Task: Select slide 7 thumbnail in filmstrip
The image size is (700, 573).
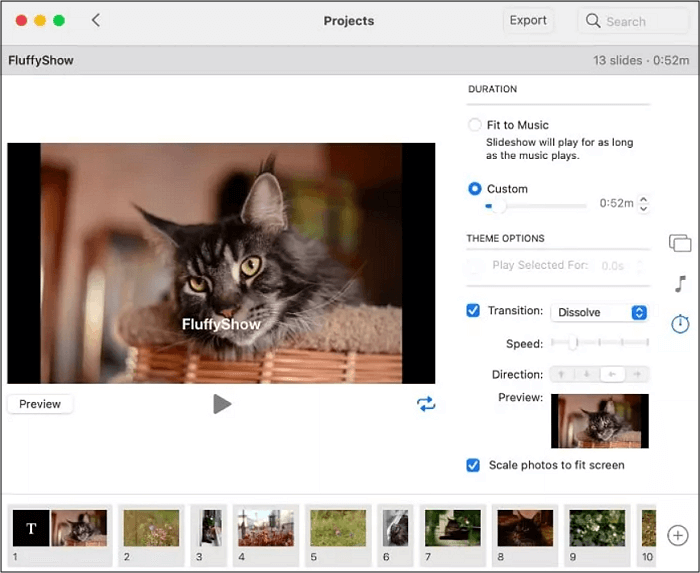Action: click(453, 528)
